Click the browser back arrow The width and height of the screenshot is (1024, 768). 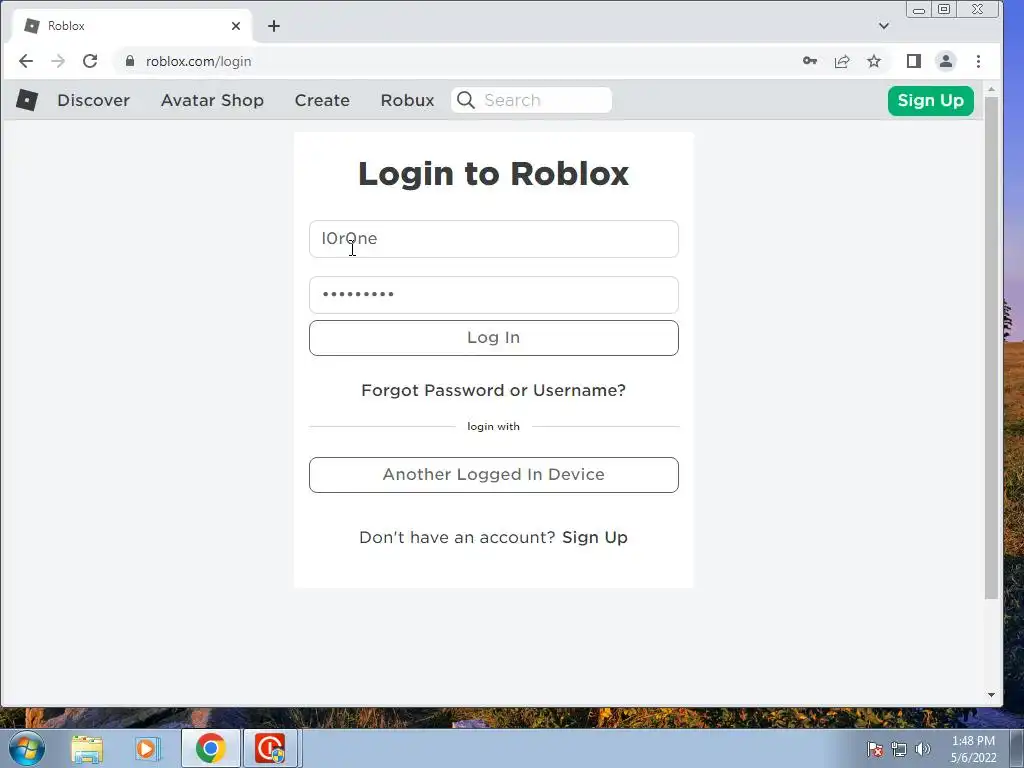coord(26,61)
